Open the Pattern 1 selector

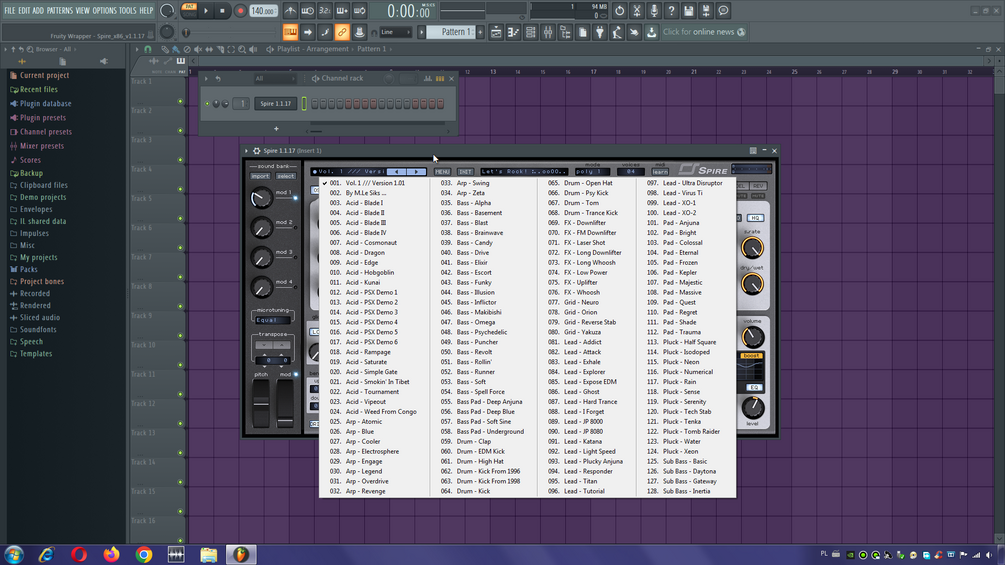click(x=451, y=32)
